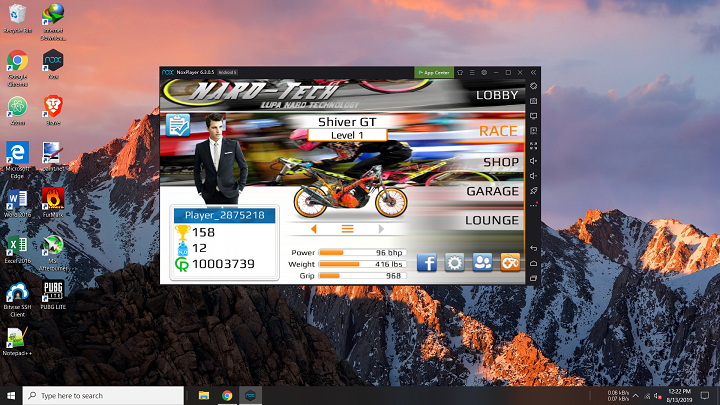720x405 pixels.
Task: Open the checklist tasks icon
Action: pyautogui.click(x=178, y=125)
